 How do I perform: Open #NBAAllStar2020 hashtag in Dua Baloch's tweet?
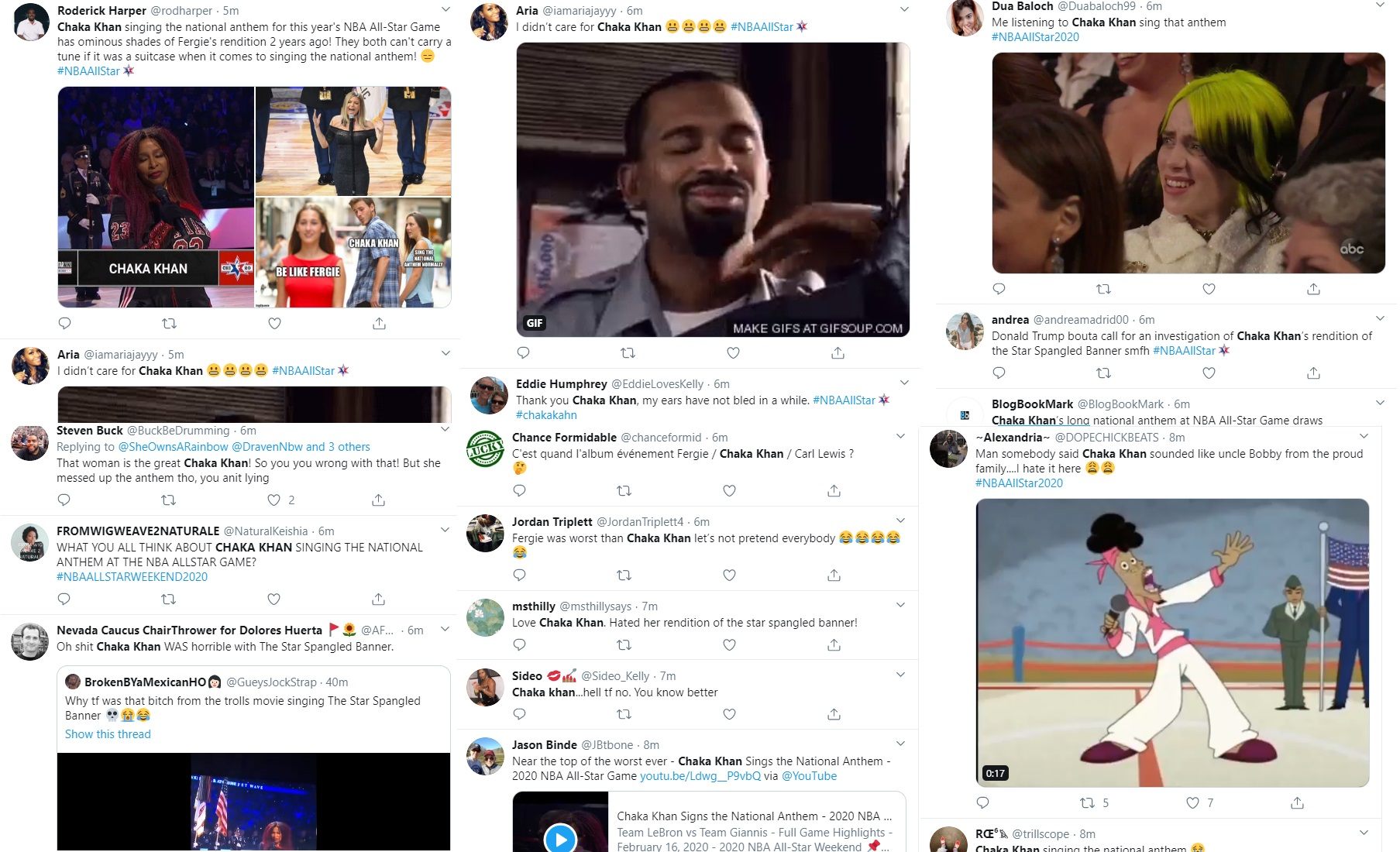(1035, 36)
